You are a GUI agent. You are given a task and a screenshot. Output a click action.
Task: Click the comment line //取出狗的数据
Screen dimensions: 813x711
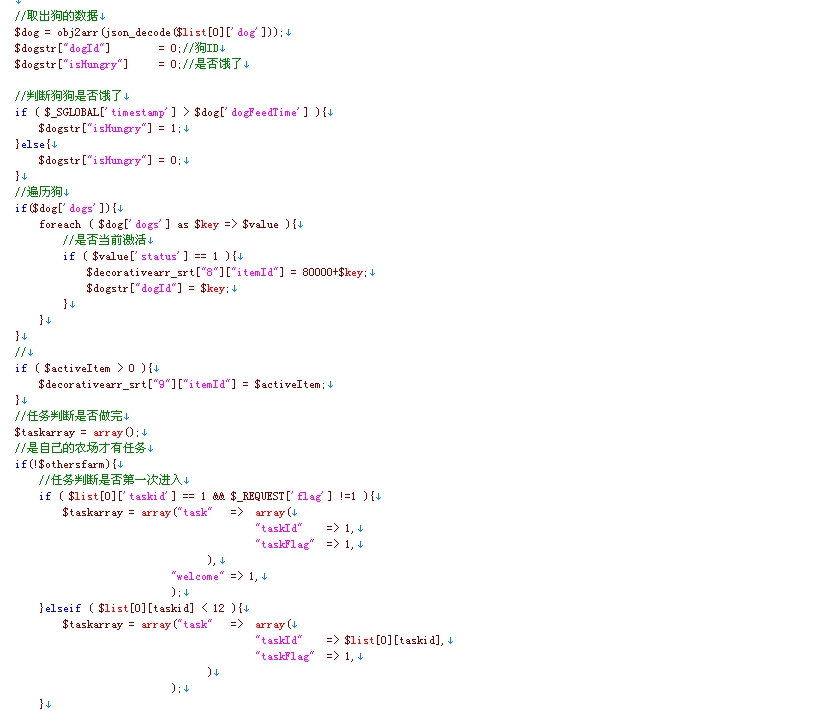[60, 16]
